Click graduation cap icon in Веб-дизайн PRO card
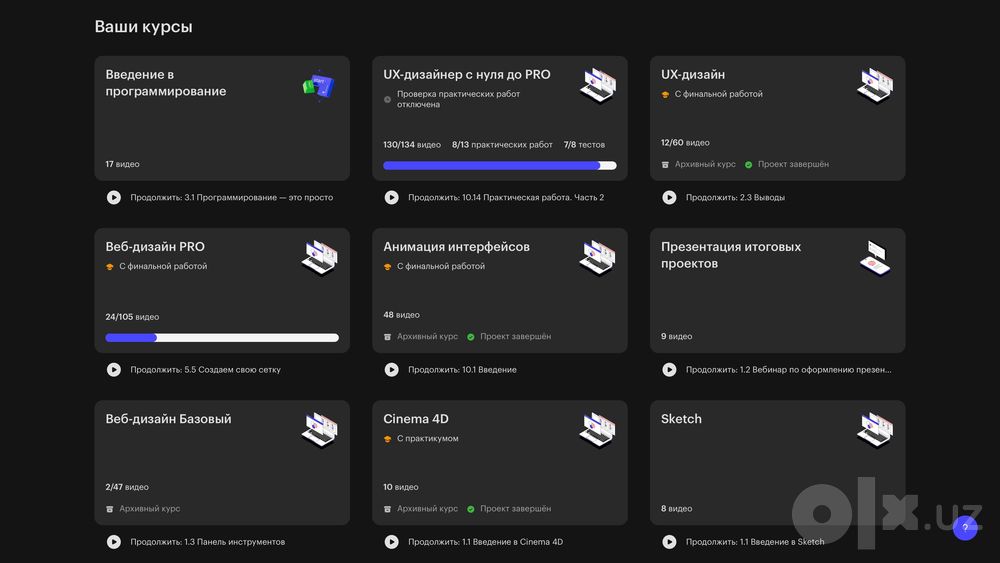 [110, 267]
